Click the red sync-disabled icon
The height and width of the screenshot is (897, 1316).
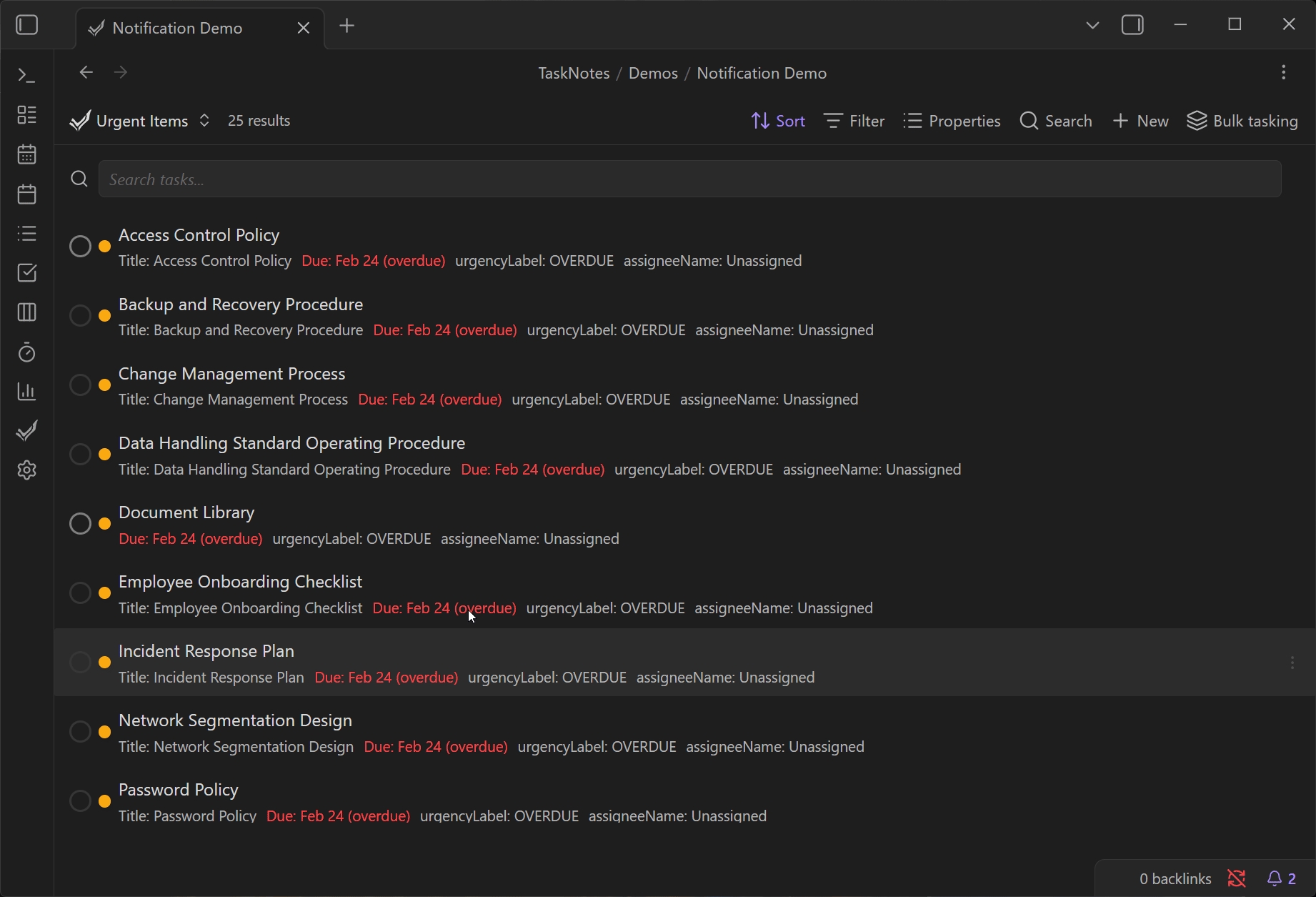(1237, 878)
